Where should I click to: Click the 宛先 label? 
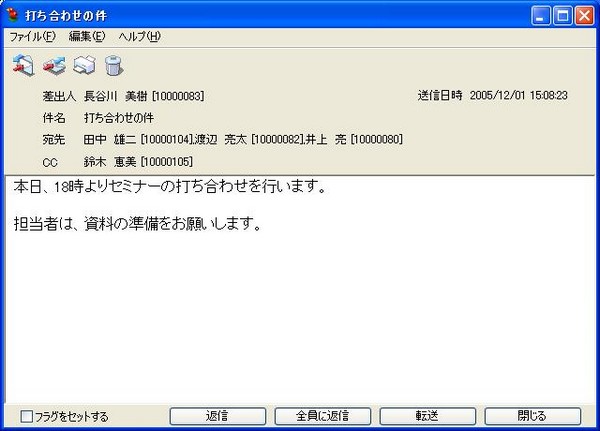tap(54, 140)
